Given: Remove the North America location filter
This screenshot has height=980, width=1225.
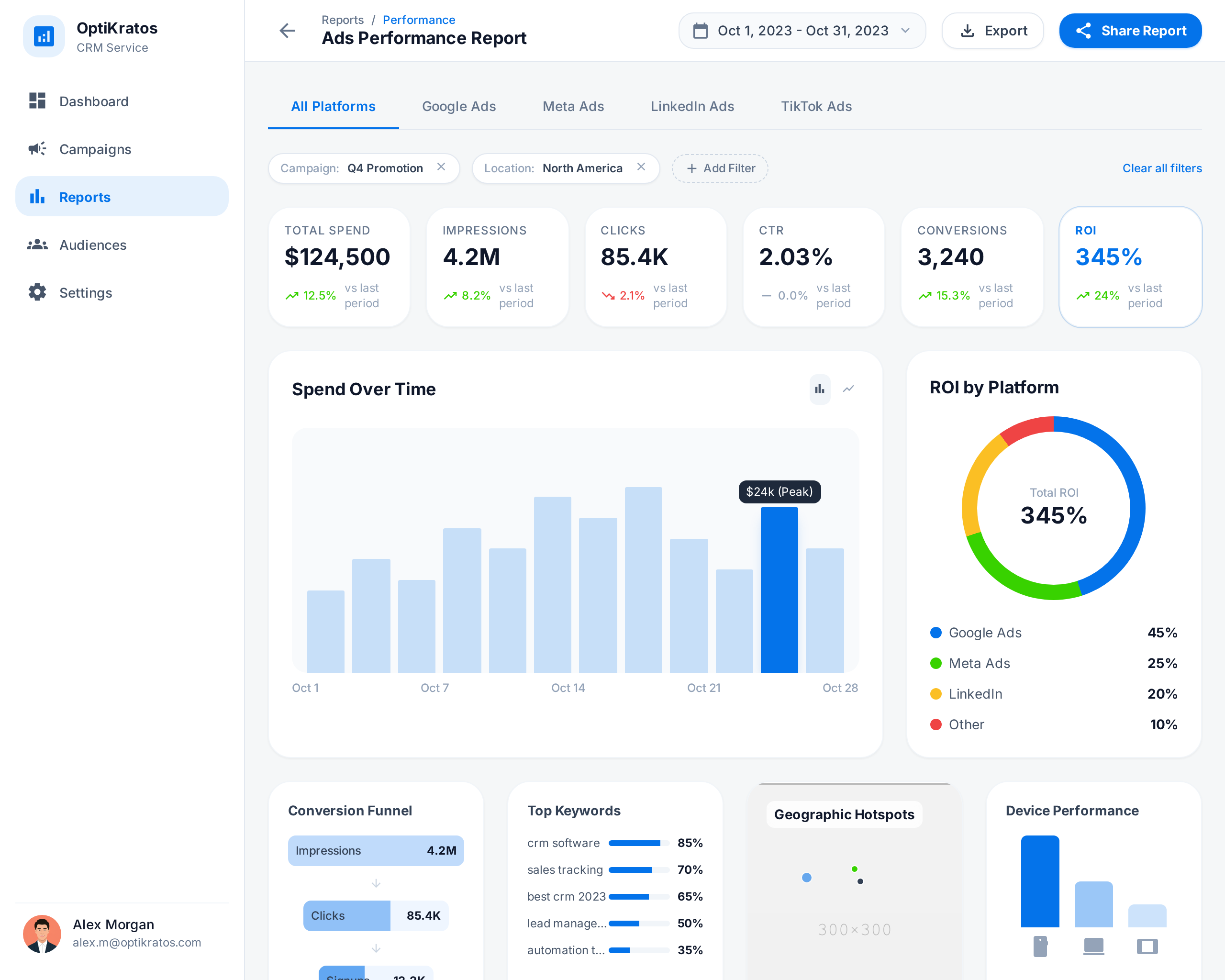Looking at the screenshot, I should 642,167.
